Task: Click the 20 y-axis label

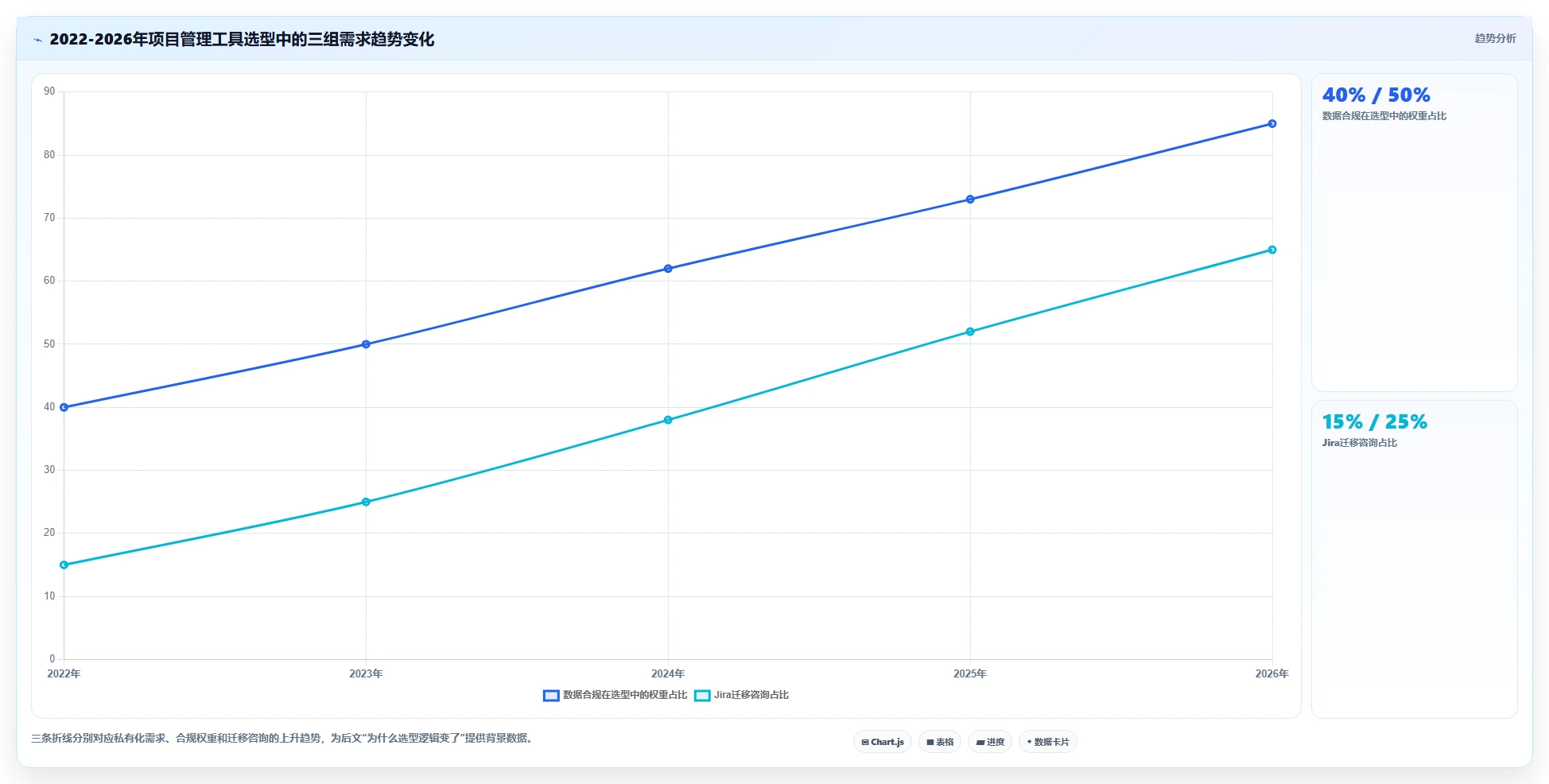Action: 49,533
